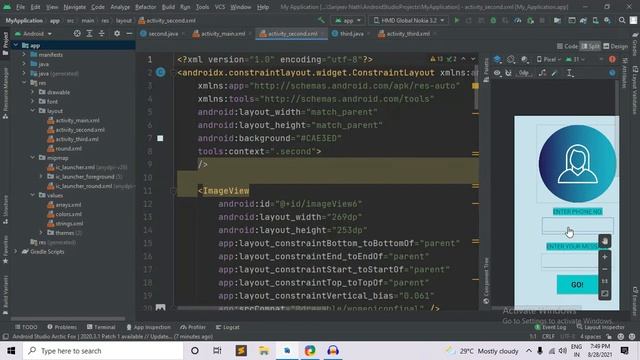
Task: Click the Clear Constraints icon in the design toolbar
Action: pyautogui.click(x=542, y=73)
